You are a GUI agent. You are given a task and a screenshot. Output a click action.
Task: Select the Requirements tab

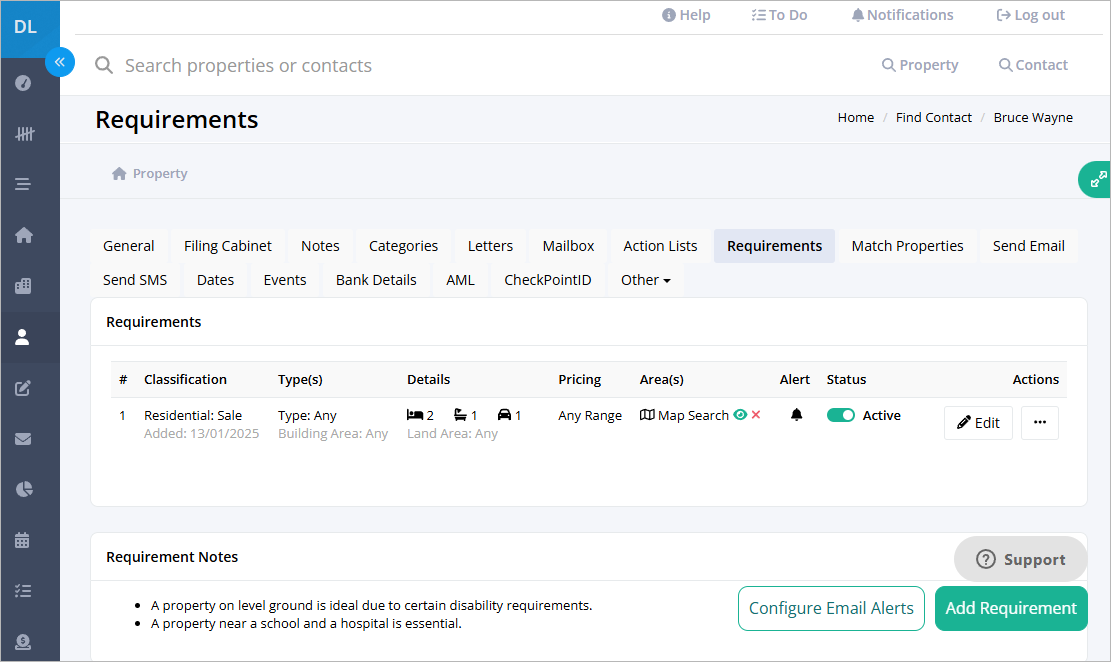[x=774, y=246]
